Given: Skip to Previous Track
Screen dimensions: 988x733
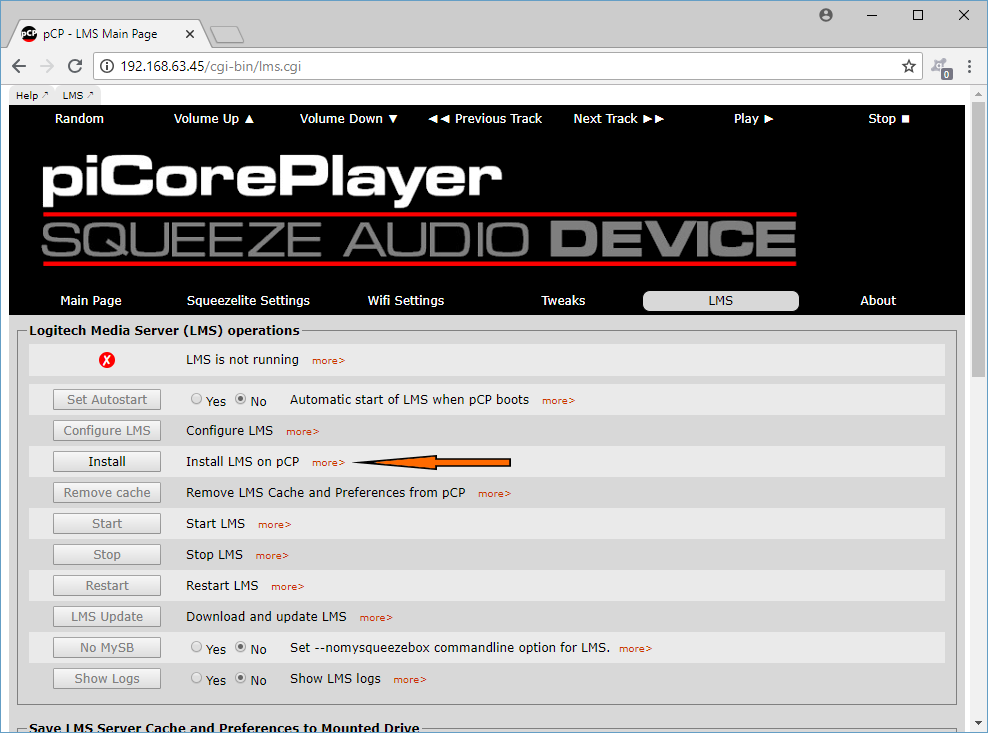Looking at the screenshot, I should 485,118.
